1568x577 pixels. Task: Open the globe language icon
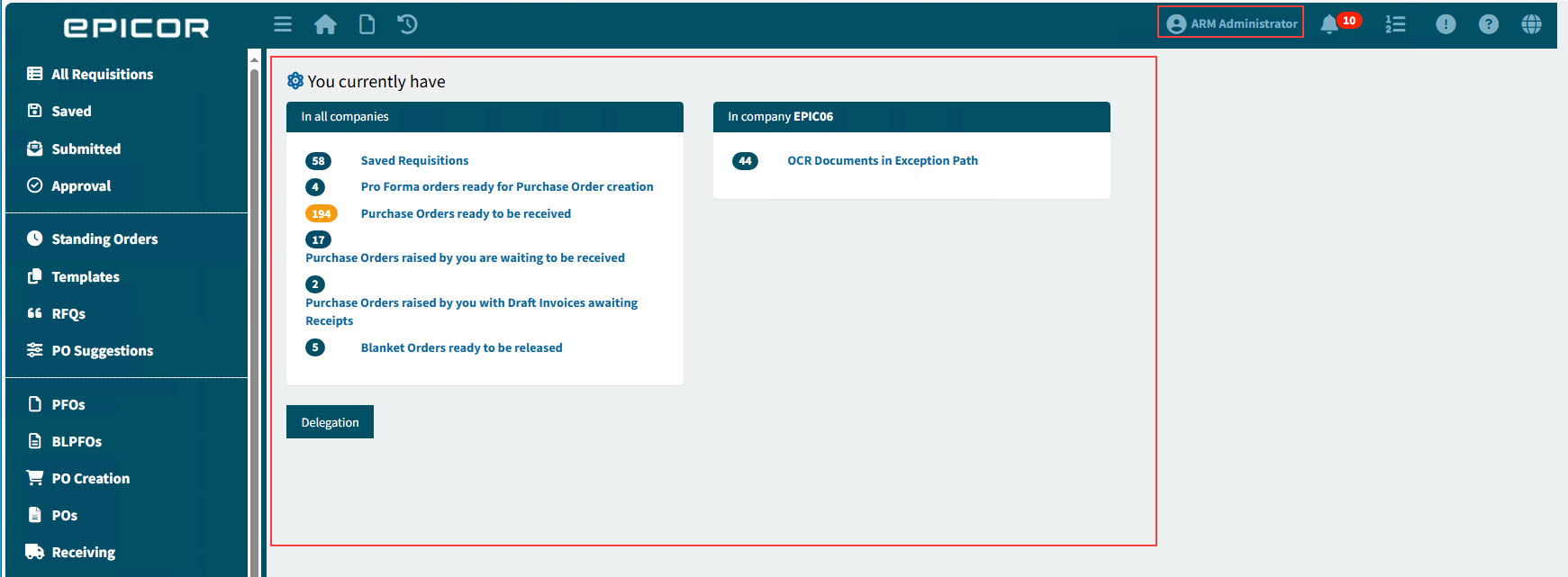coord(1531,24)
